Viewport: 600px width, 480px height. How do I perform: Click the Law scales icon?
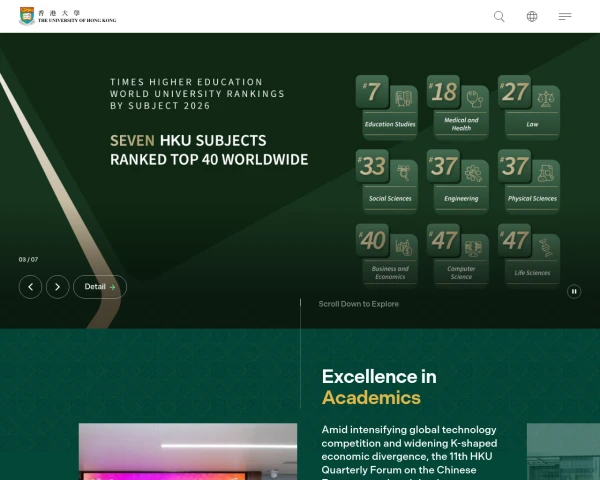(x=546, y=99)
